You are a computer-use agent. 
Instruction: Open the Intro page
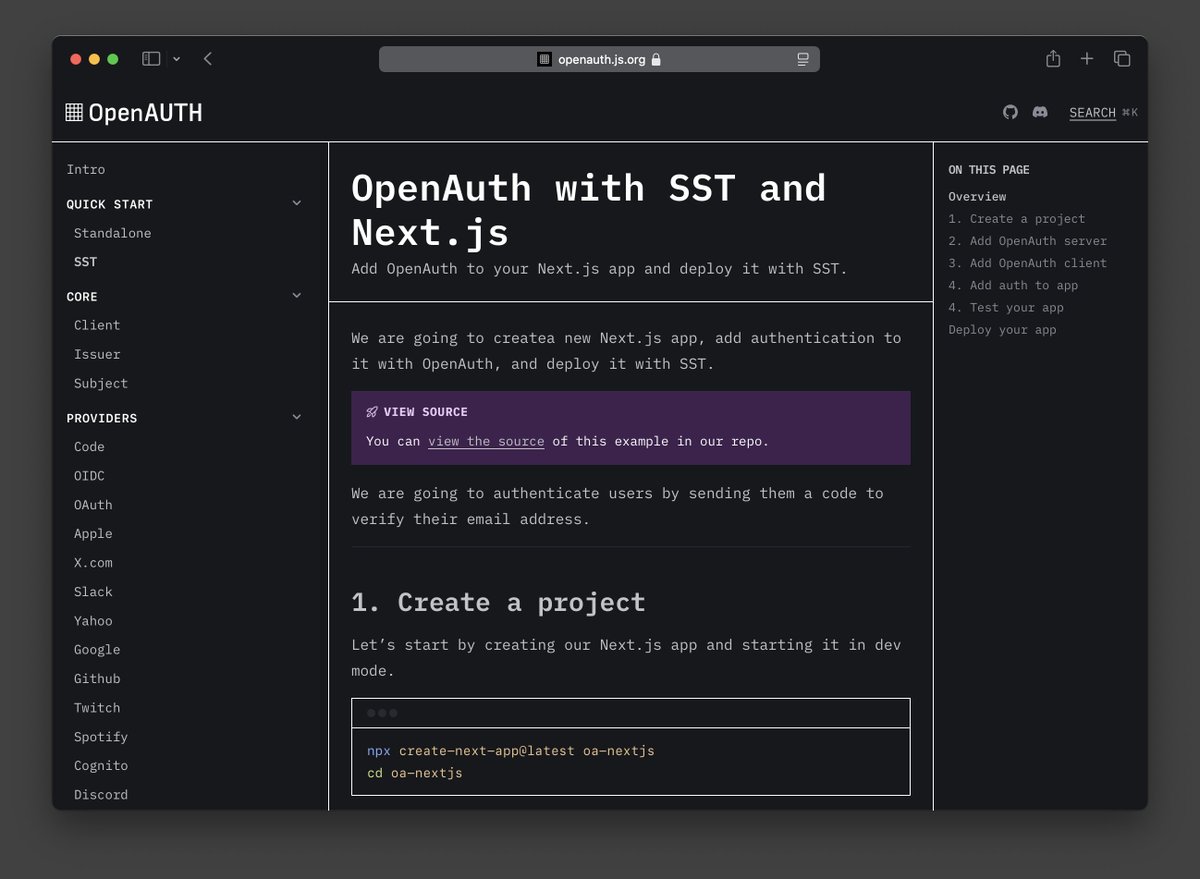pos(86,170)
